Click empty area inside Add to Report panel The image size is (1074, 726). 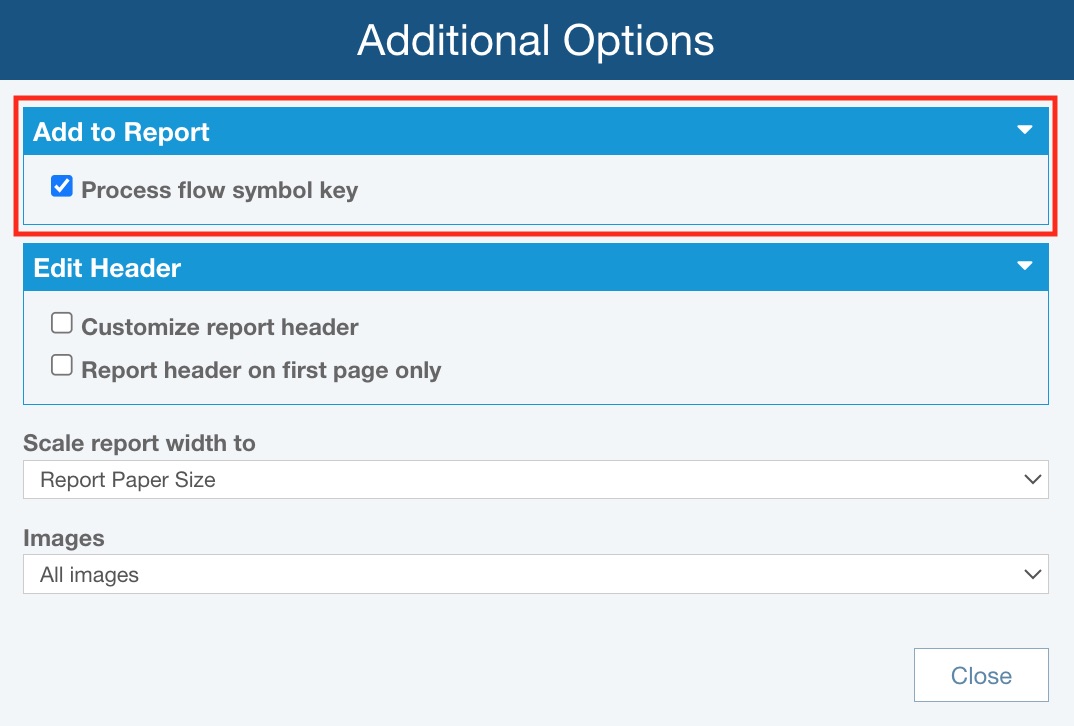pos(700,190)
